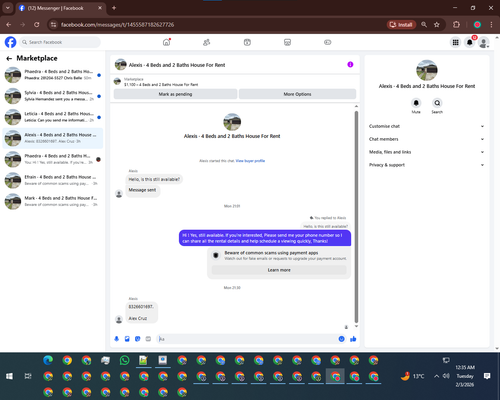Open Windows notification center icon
The width and height of the screenshot is (500, 400).
pyautogui.click(x=487, y=376)
